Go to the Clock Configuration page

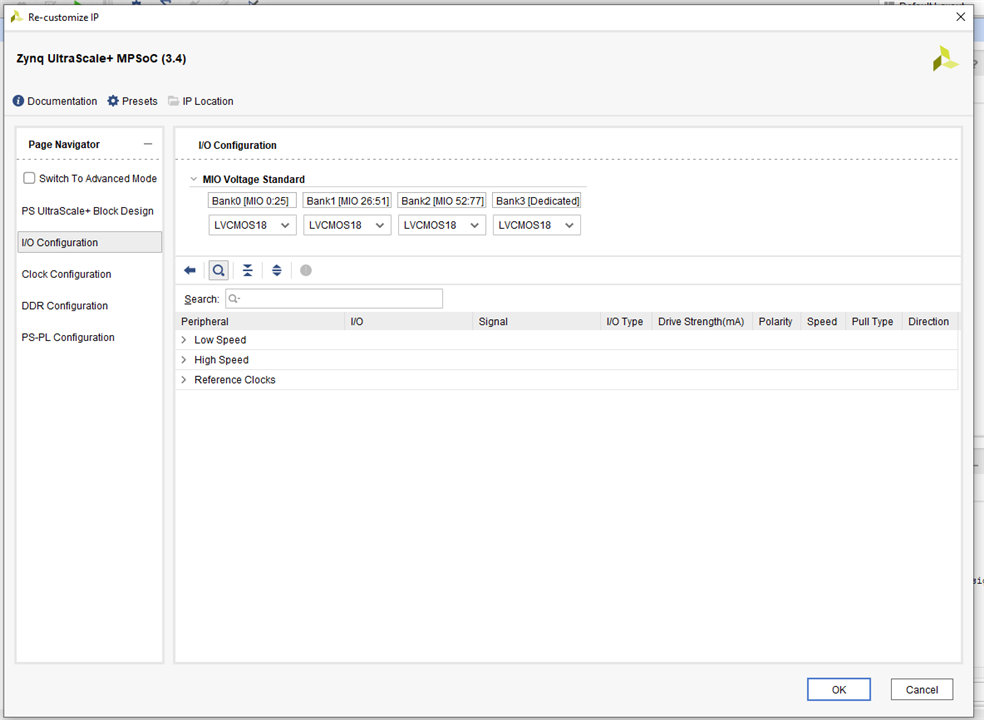[67, 274]
